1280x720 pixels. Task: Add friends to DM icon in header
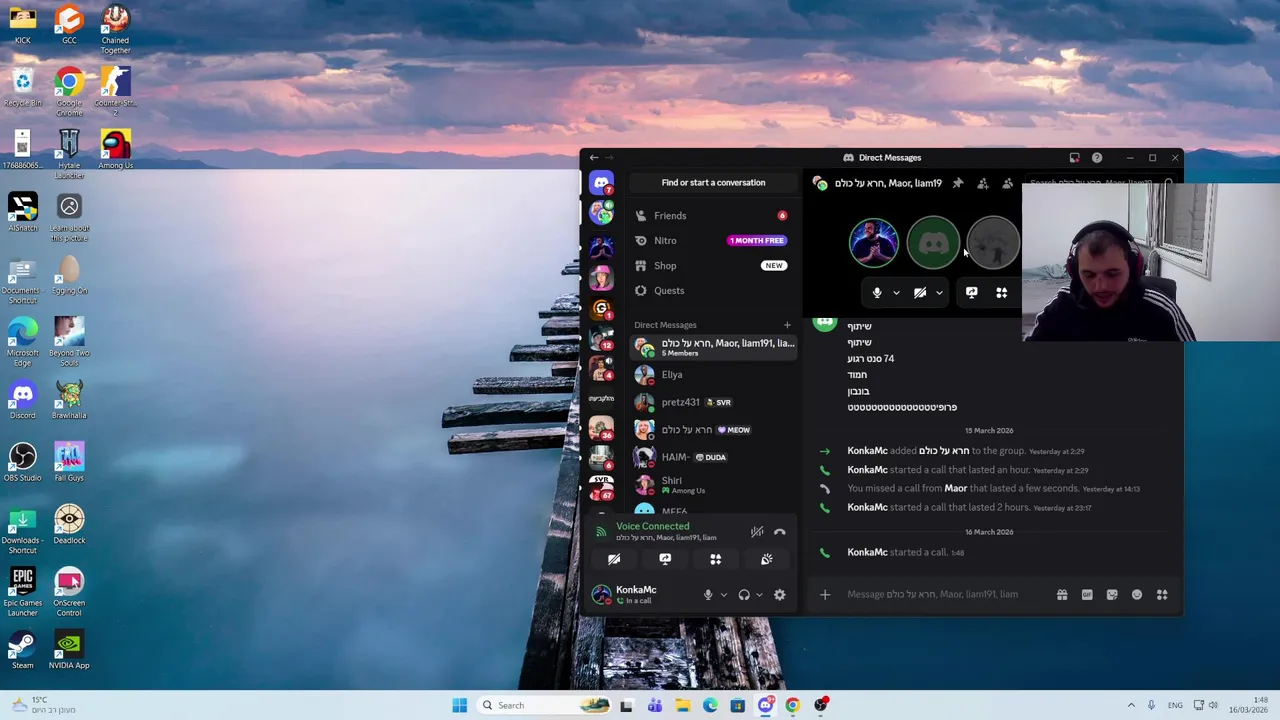pyautogui.click(x=982, y=183)
